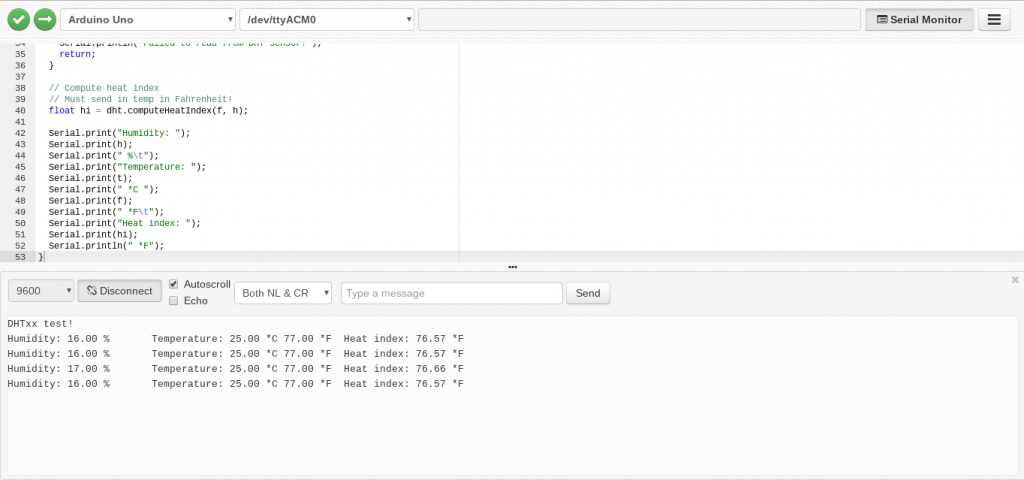Click the green Verify checkmark icon
The image size is (1024, 480).
click(18, 19)
